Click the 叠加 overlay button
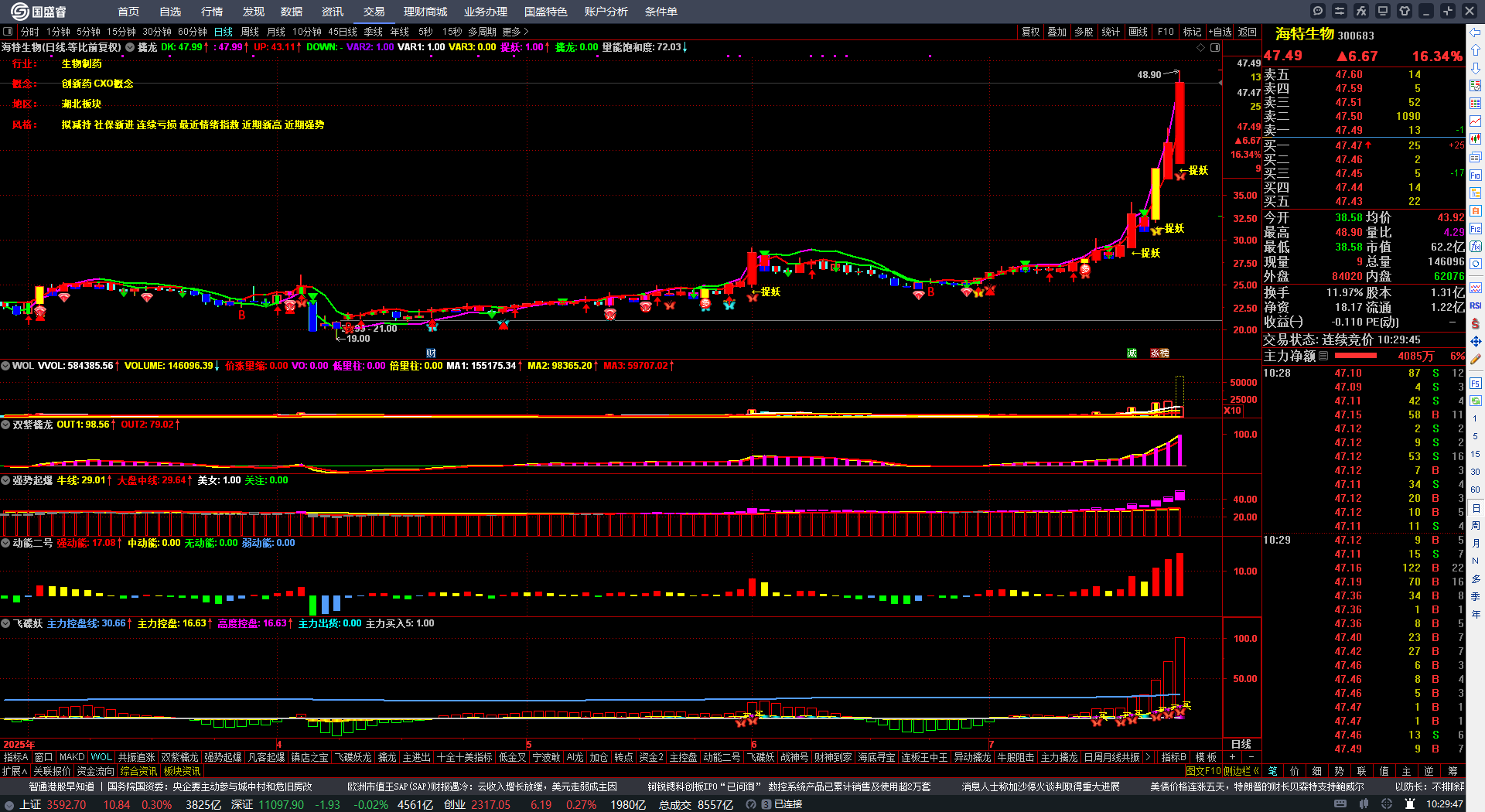Image resolution: width=1485 pixels, height=812 pixels. coord(1057,32)
